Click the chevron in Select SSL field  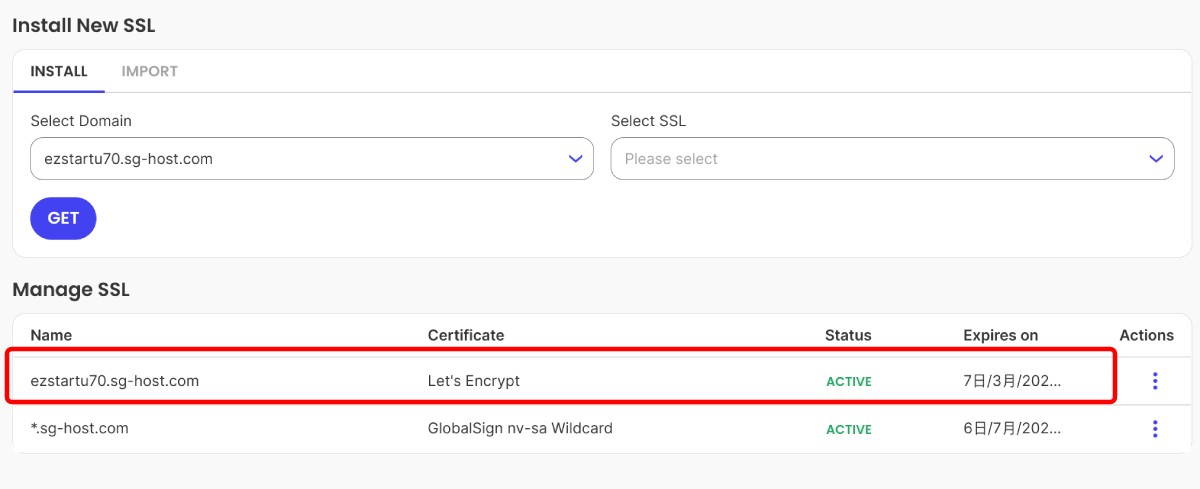(x=1155, y=159)
